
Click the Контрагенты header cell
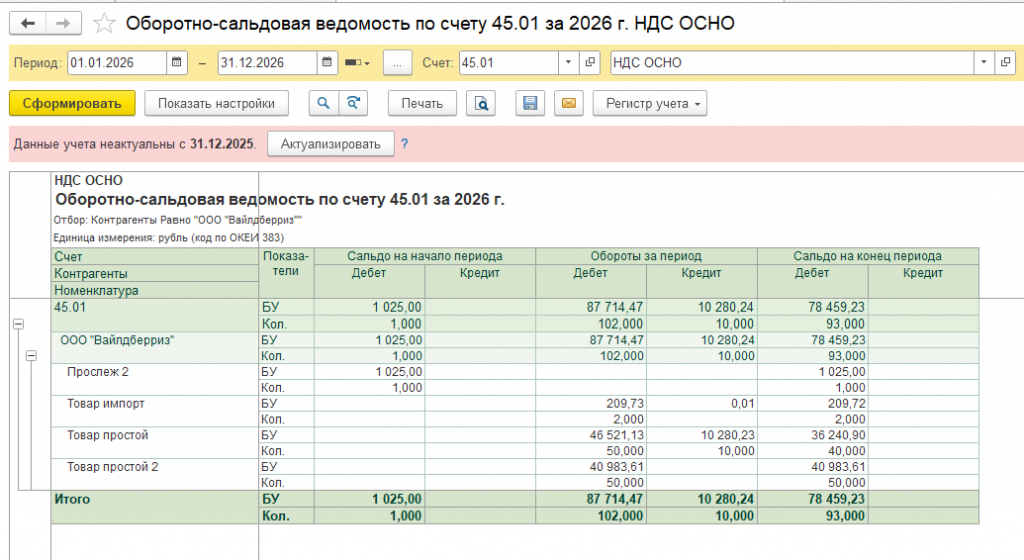(155, 273)
